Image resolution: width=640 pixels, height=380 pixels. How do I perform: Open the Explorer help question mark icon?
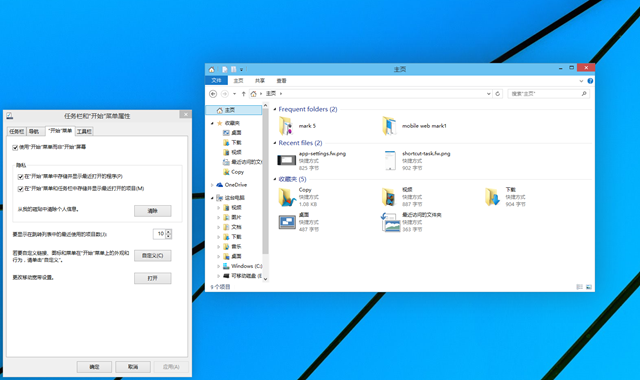pyautogui.click(x=590, y=81)
